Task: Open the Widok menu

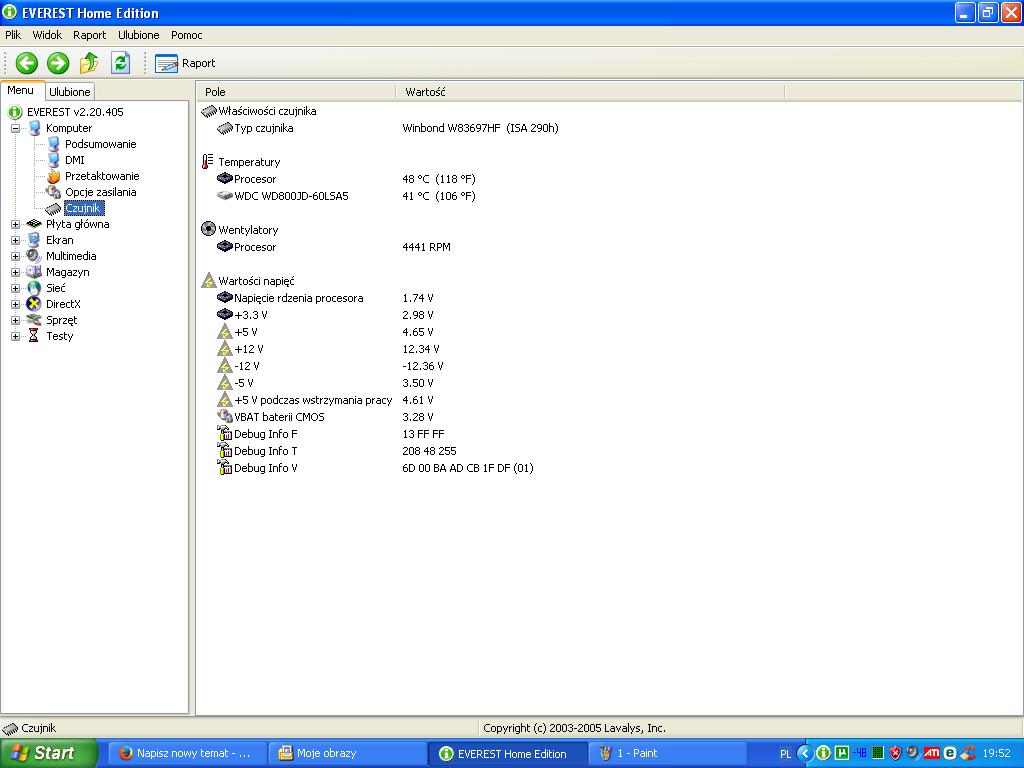Action: pos(47,35)
